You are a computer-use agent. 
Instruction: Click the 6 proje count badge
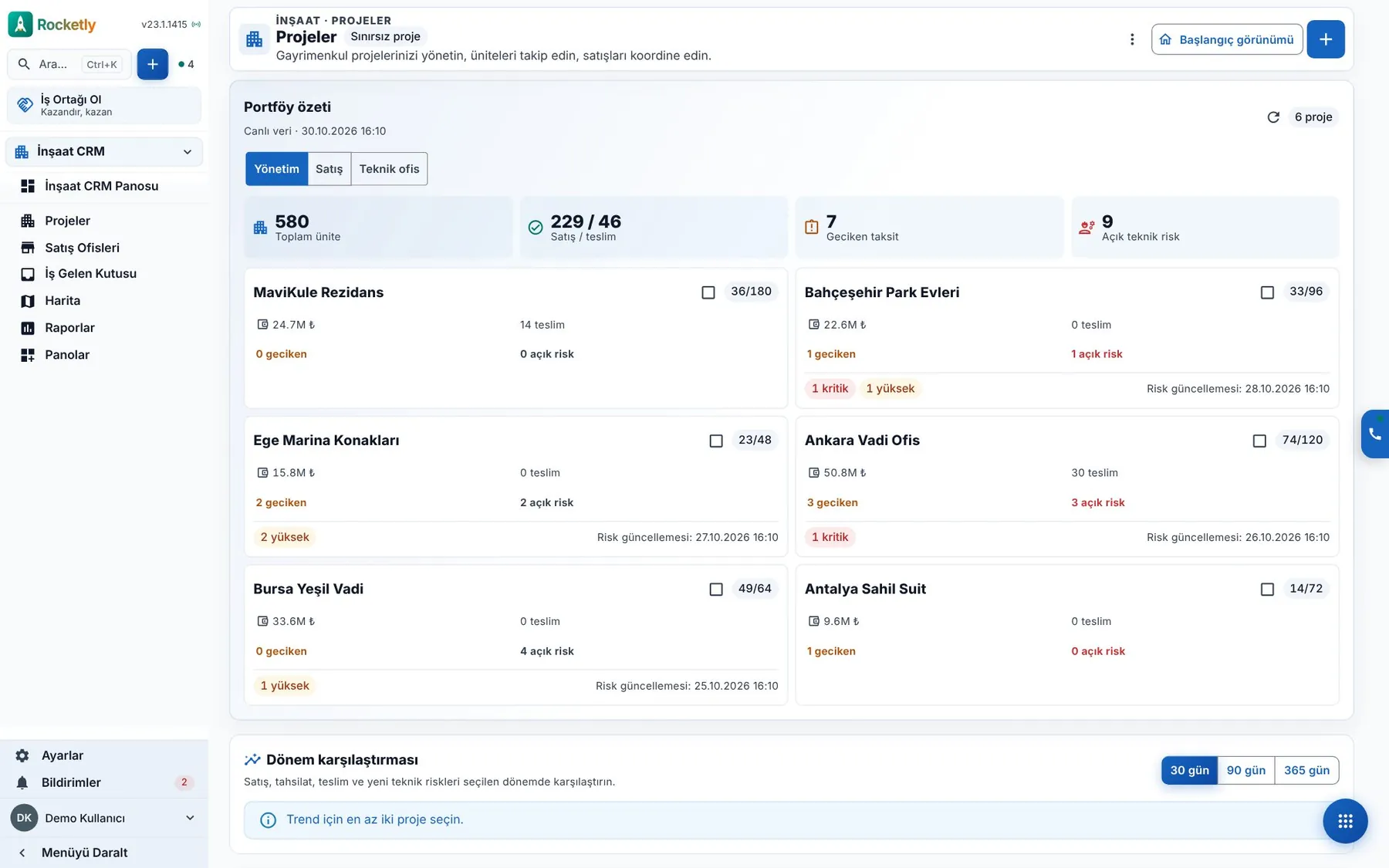[1313, 117]
